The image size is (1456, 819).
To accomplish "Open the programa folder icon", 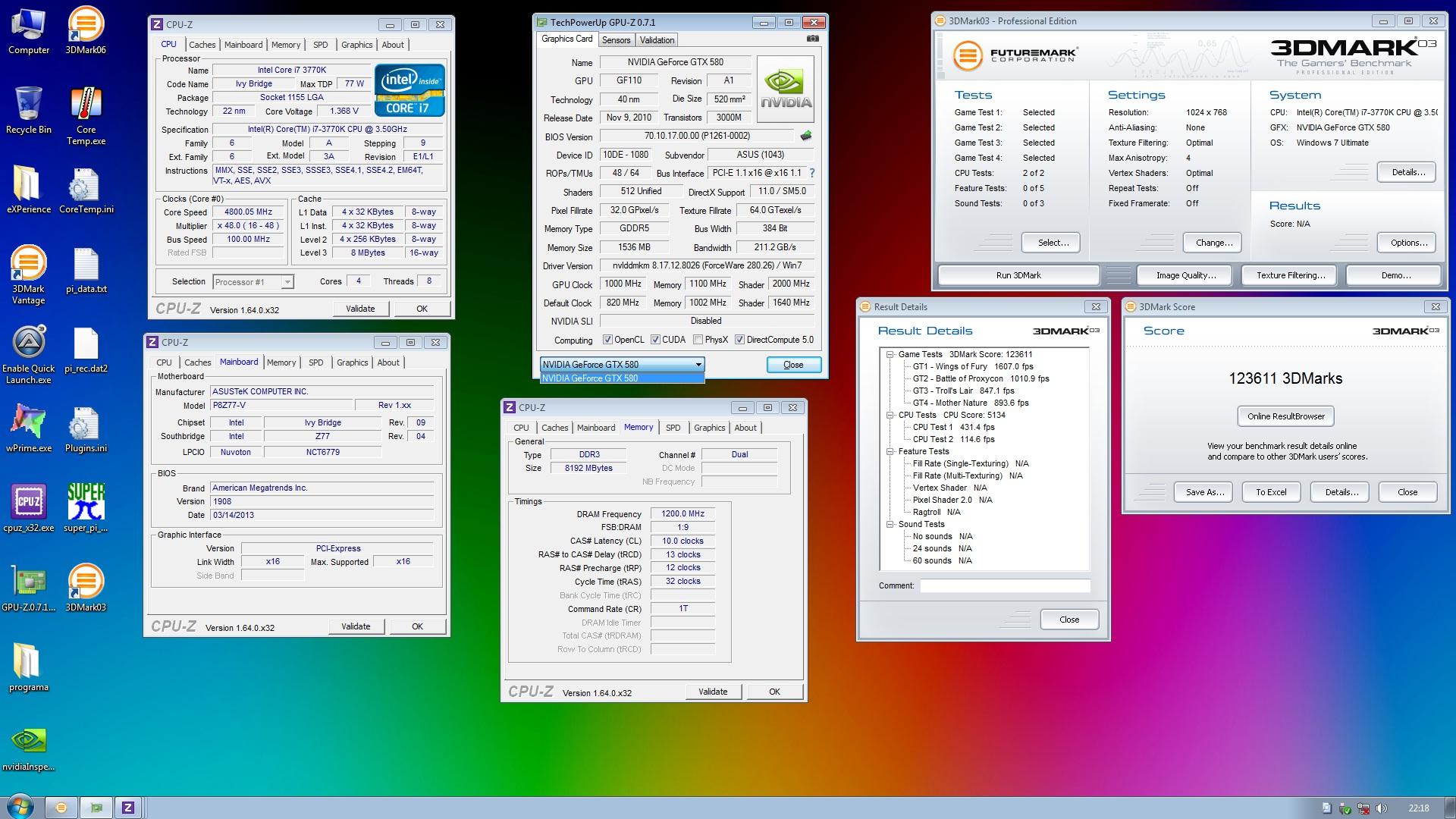I will [x=28, y=668].
